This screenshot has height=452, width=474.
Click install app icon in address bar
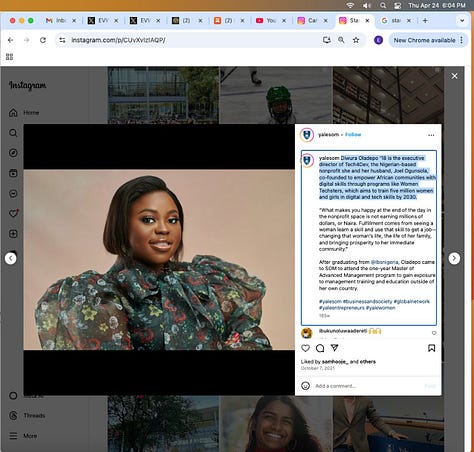327,40
